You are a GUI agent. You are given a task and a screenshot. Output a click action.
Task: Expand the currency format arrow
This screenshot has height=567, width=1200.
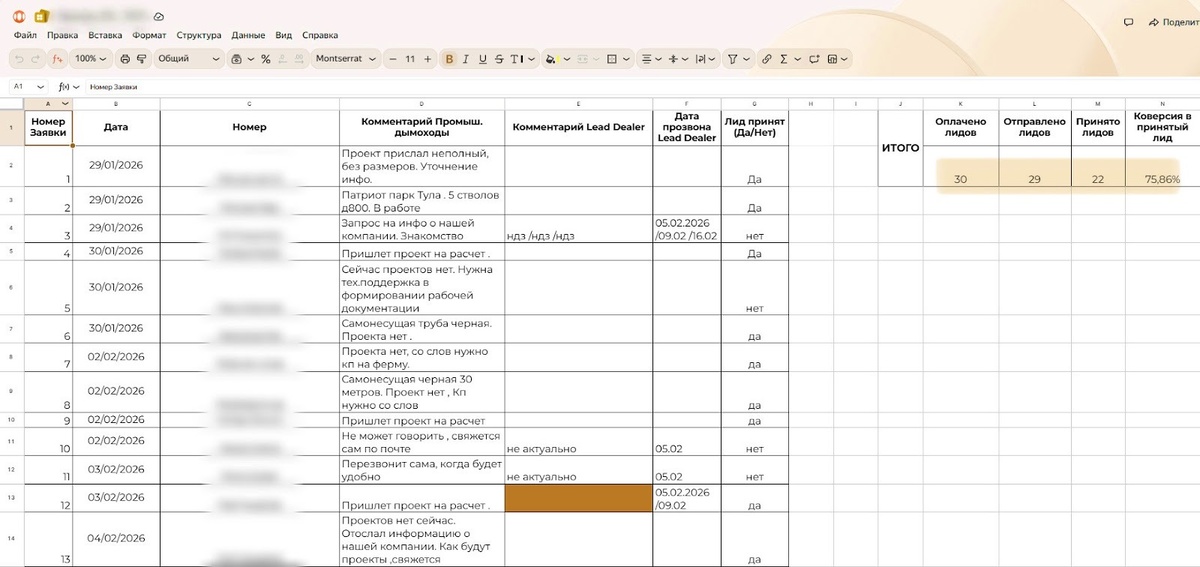click(x=251, y=59)
